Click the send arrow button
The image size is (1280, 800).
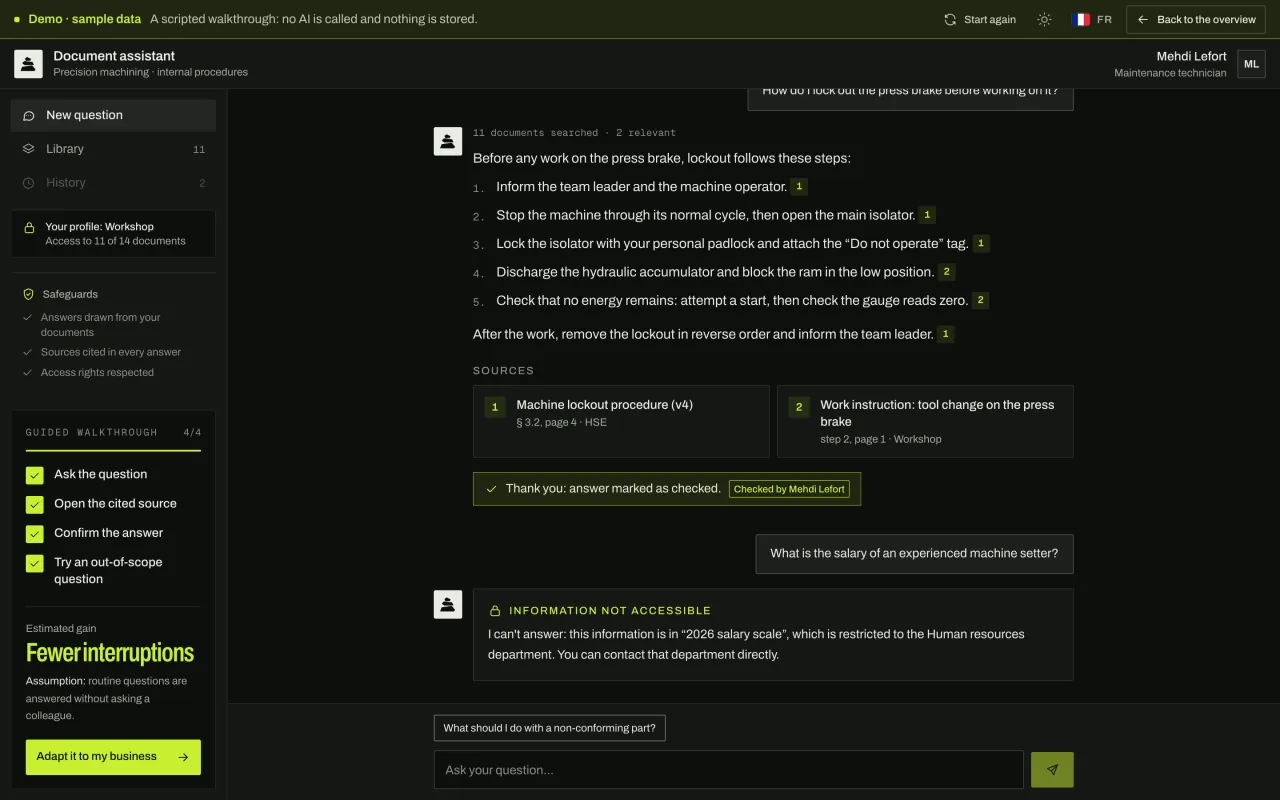click(1052, 770)
